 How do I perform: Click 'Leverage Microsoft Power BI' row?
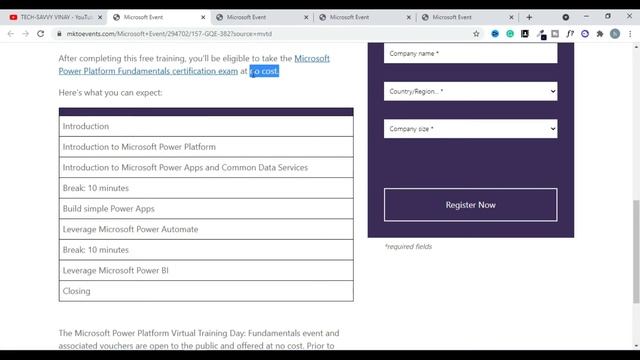(206, 270)
